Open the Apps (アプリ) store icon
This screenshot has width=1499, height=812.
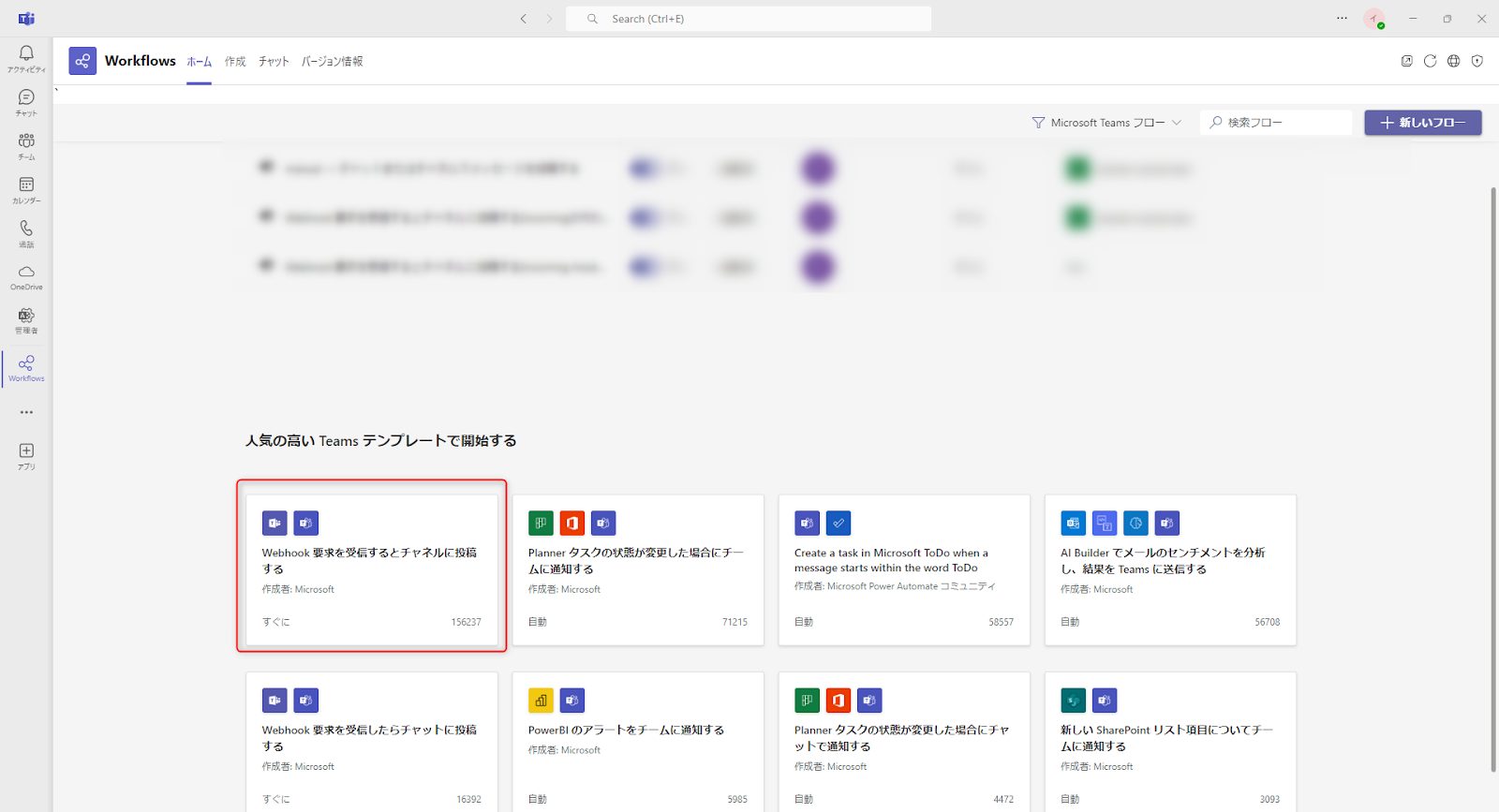26,456
